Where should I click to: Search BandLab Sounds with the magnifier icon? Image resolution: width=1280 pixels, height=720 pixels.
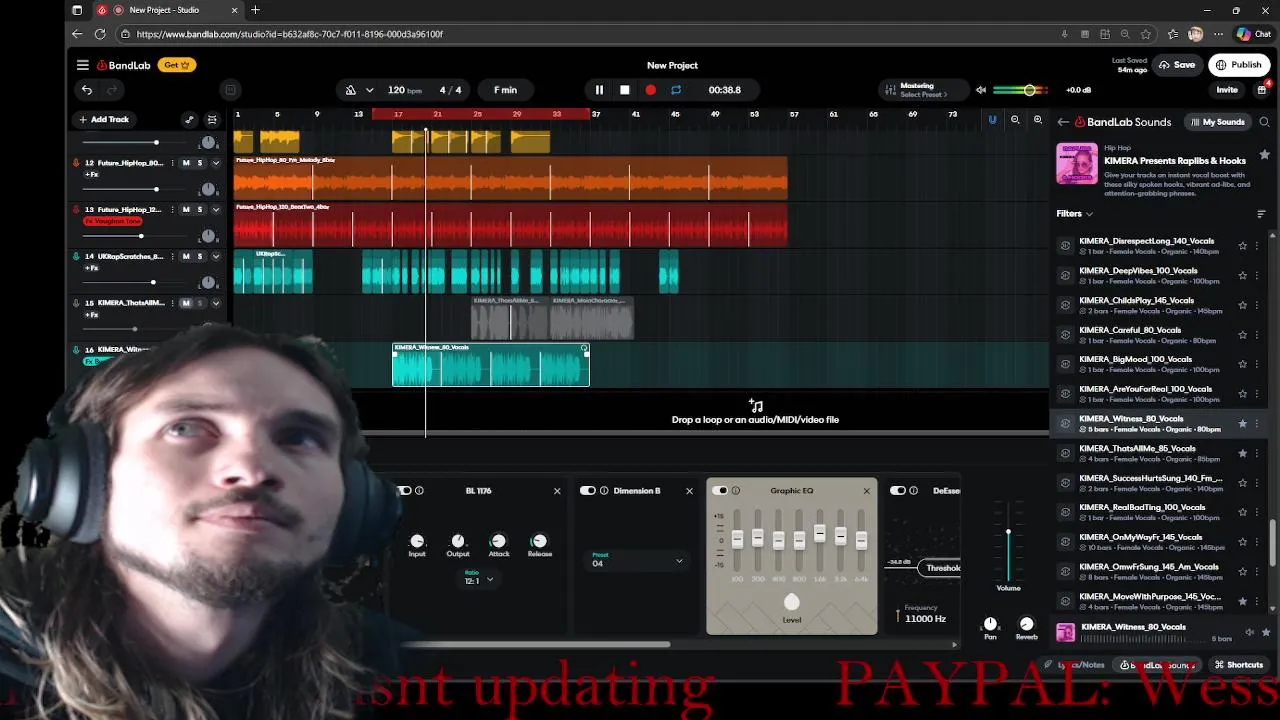click(x=1264, y=122)
